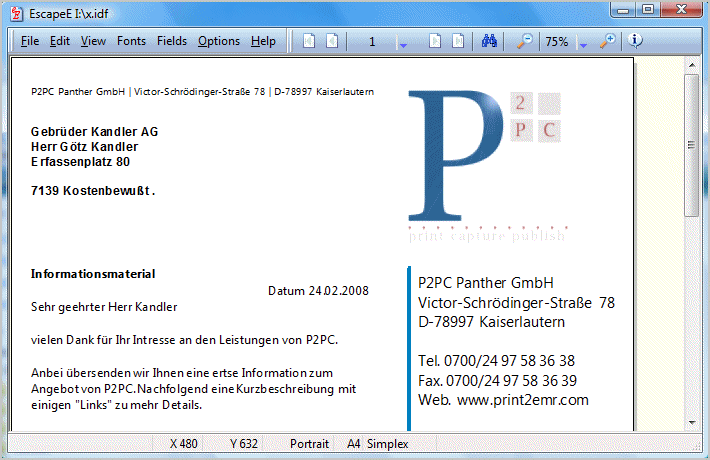Screen dimensions: 710x460
Task: Click the telephone number line 'Tel. 0700/24 97 58 36 38'
Action: pyautogui.click(x=496, y=361)
